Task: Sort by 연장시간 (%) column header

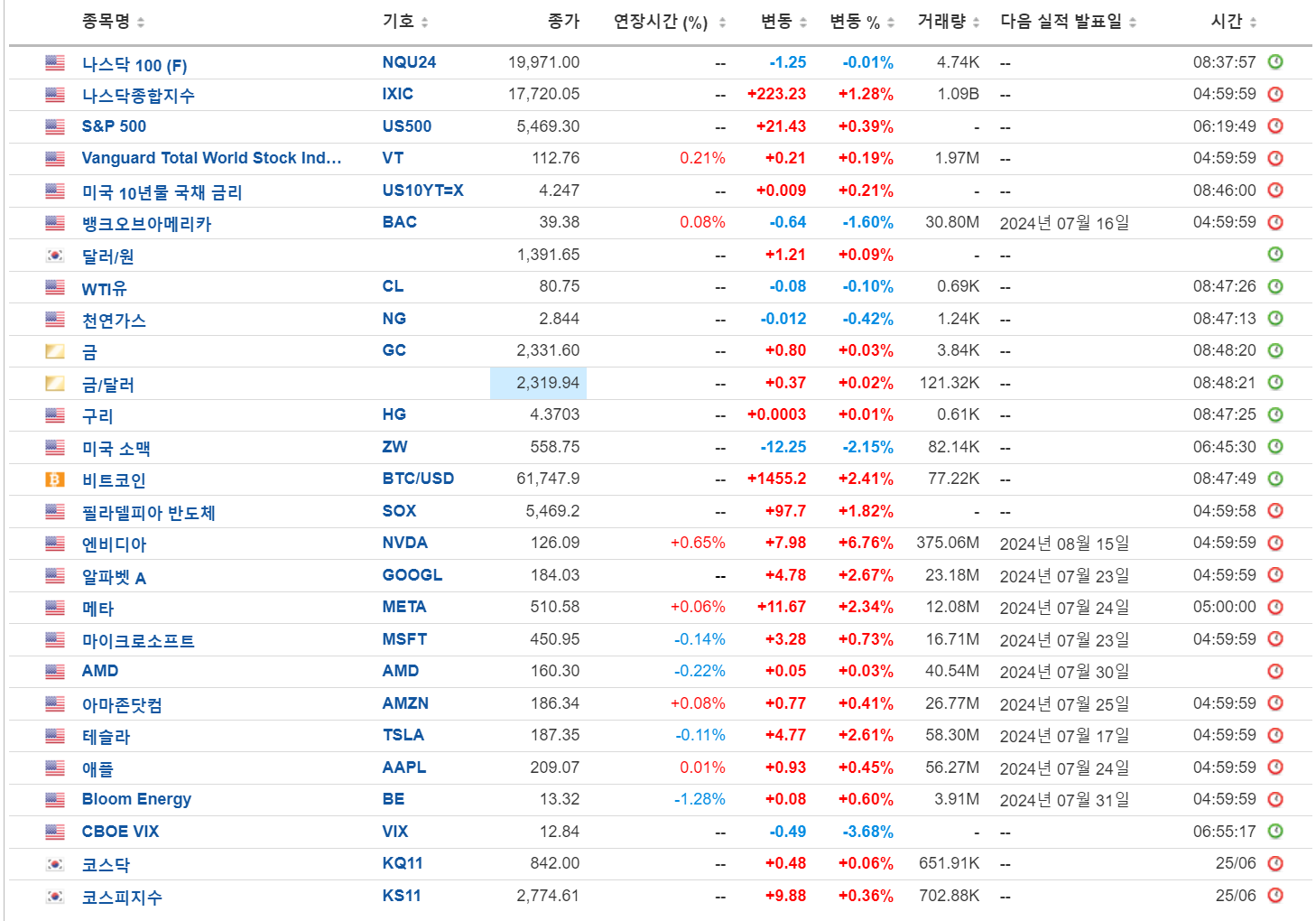Action: click(670, 22)
